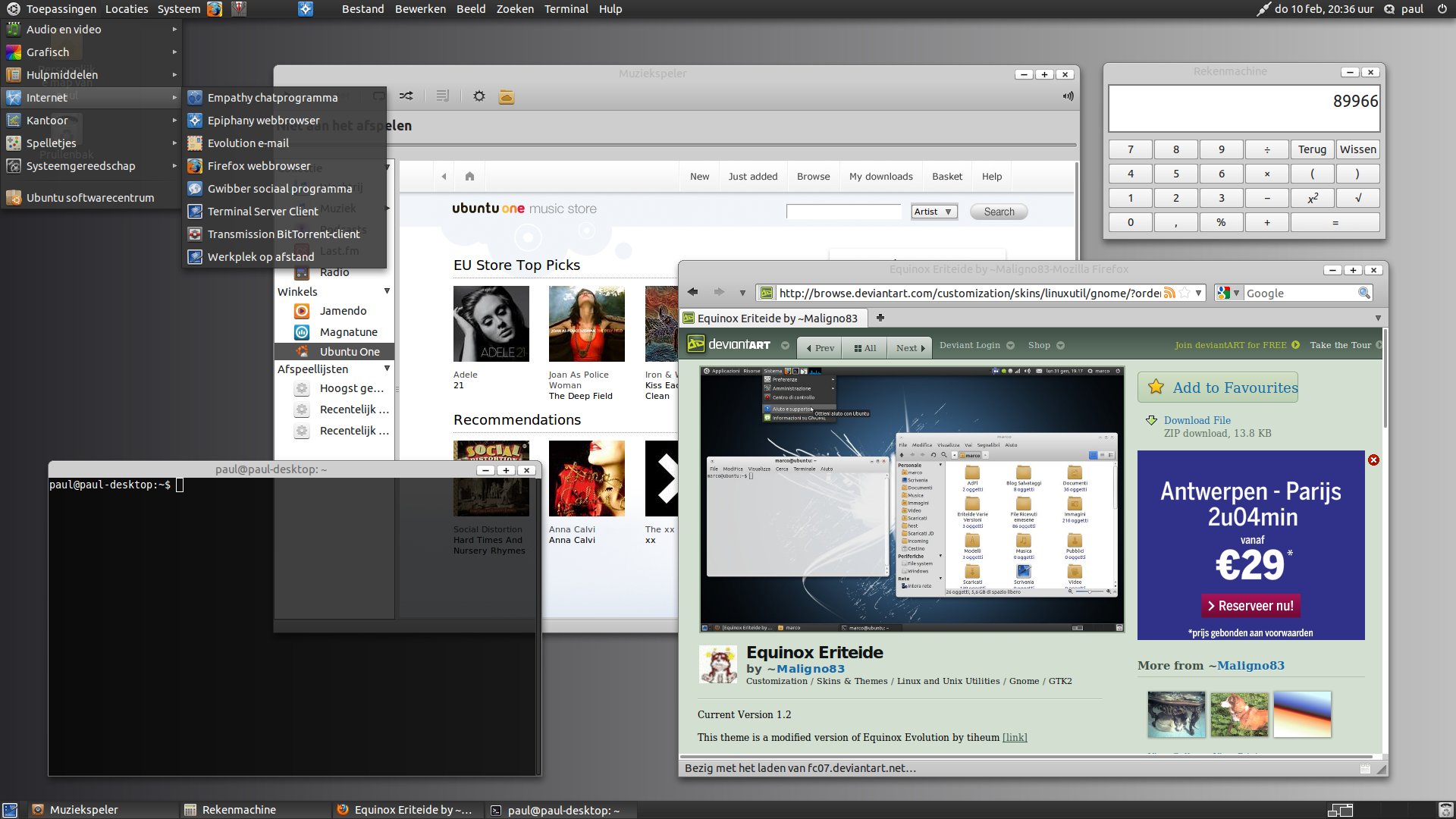
Task: Switch to Rekenmachine in the taskbar
Action: point(256,810)
